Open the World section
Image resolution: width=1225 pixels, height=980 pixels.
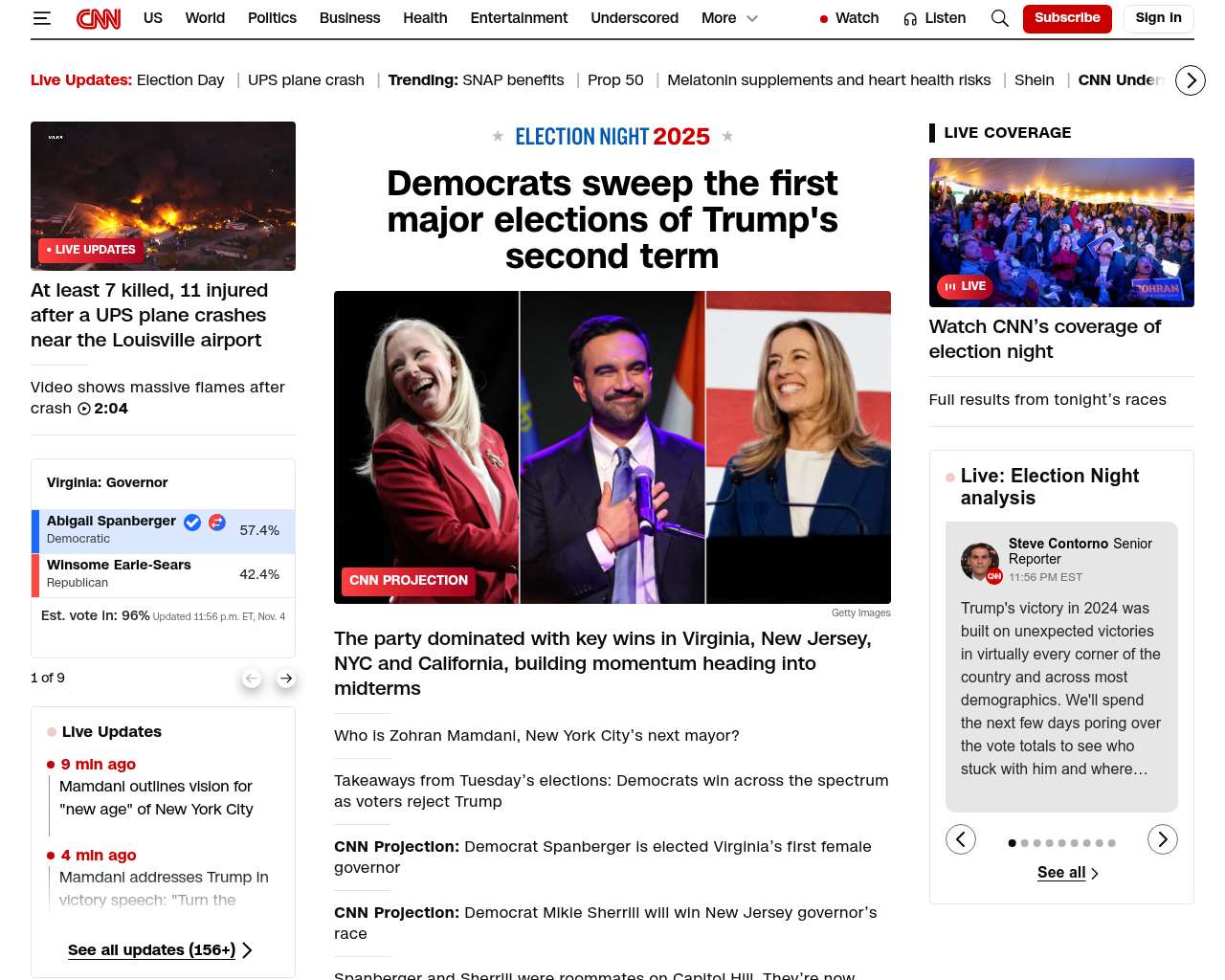click(x=205, y=18)
